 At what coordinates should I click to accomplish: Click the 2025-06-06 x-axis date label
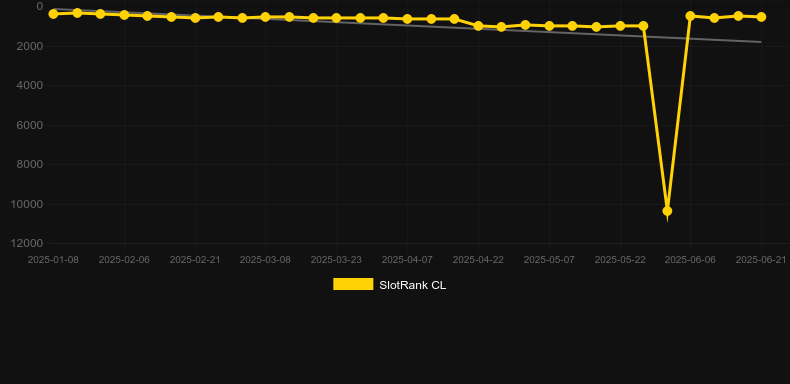(x=690, y=260)
